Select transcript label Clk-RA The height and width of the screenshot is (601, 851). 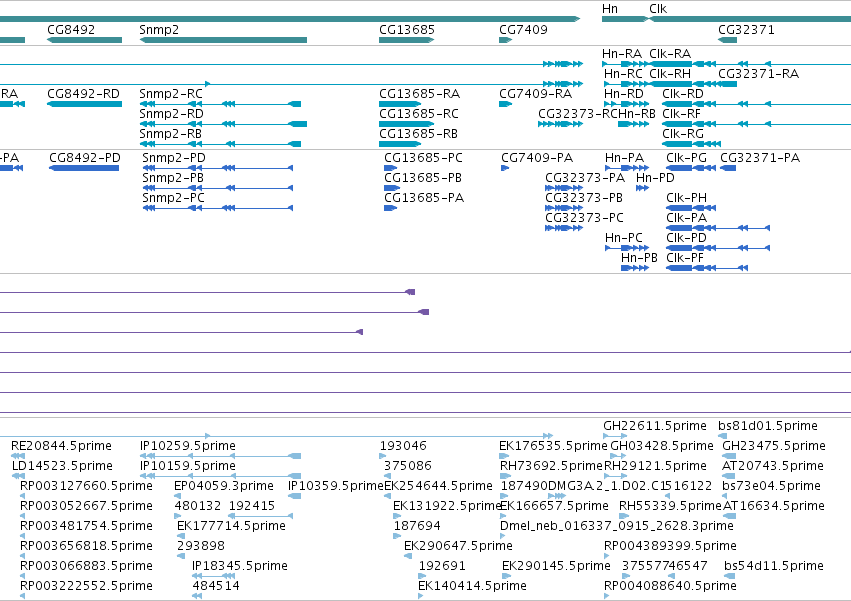tap(670, 54)
